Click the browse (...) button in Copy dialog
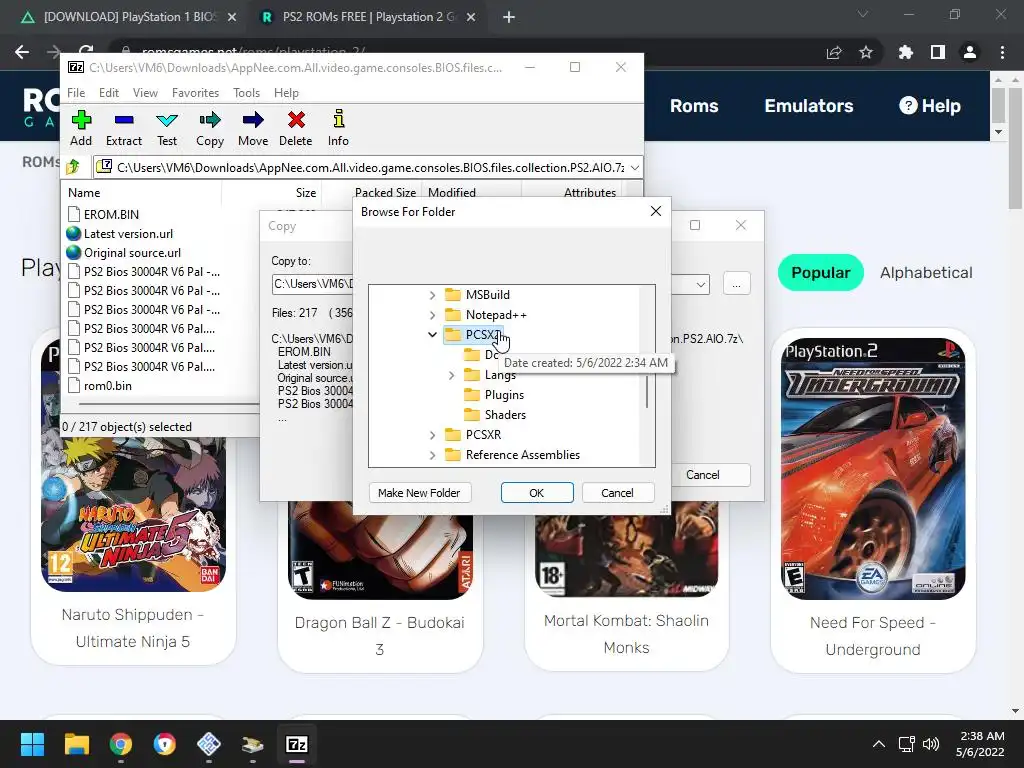 coord(737,284)
